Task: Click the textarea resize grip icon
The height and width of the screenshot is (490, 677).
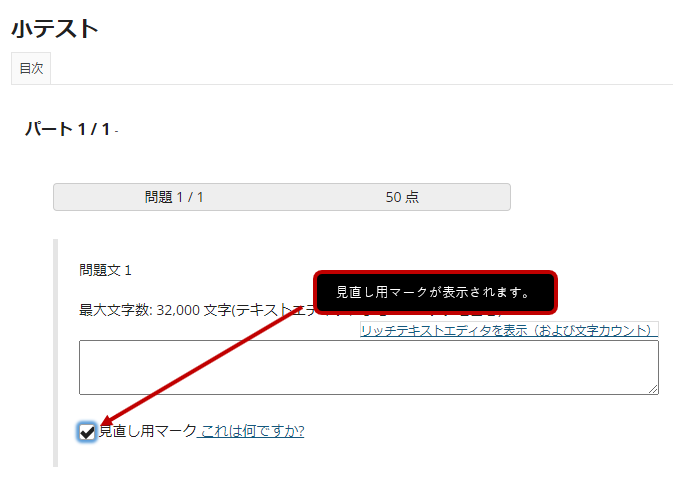Action: point(653,389)
